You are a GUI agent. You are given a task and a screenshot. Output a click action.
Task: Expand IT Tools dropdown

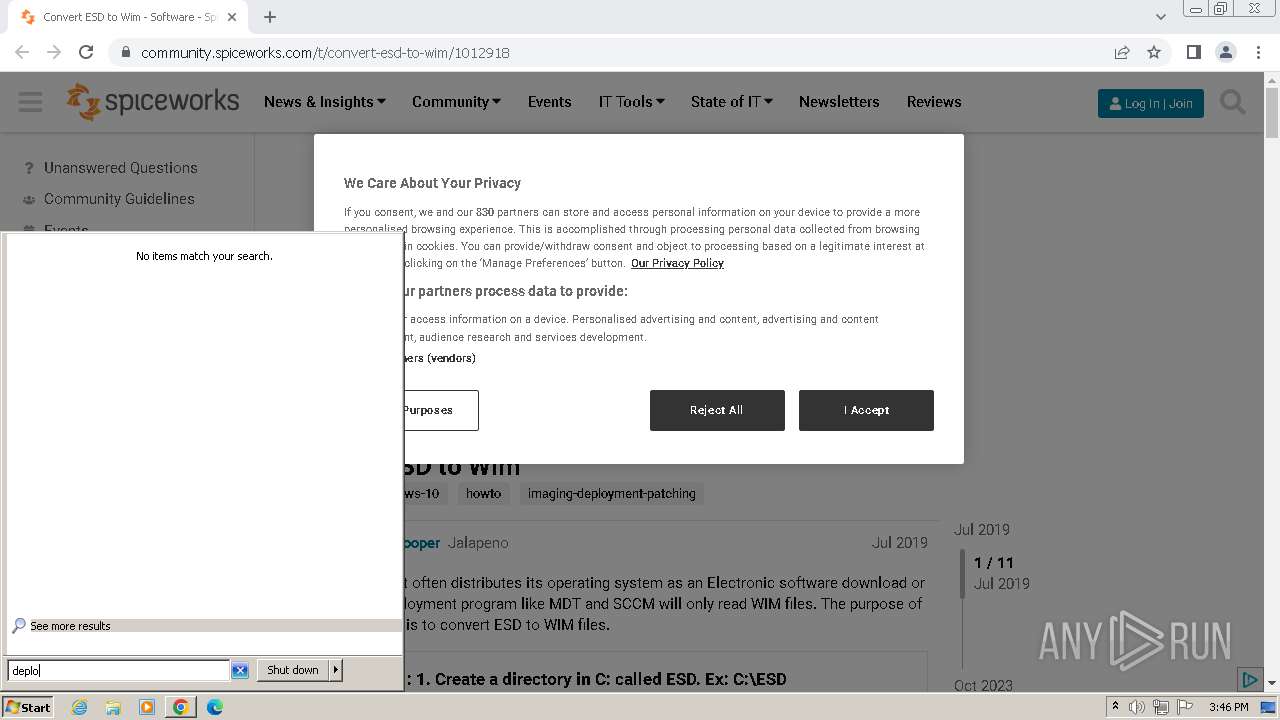click(631, 102)
